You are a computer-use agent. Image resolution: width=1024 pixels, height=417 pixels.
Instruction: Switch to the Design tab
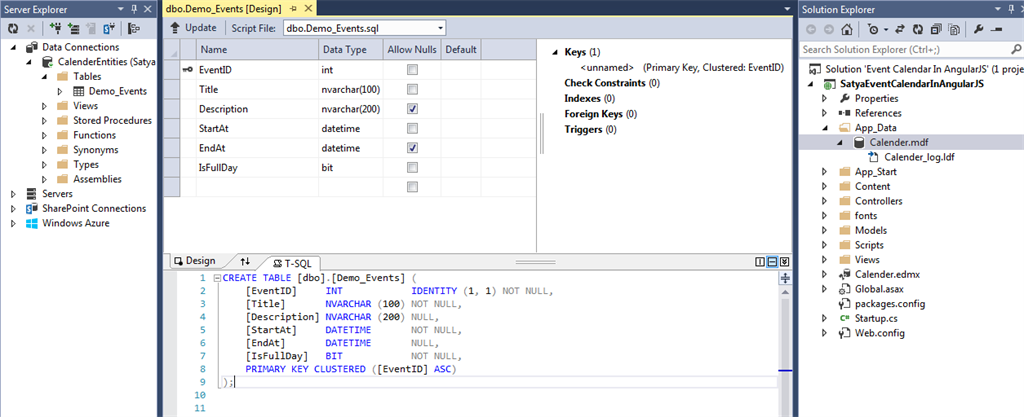coord(194,261)
